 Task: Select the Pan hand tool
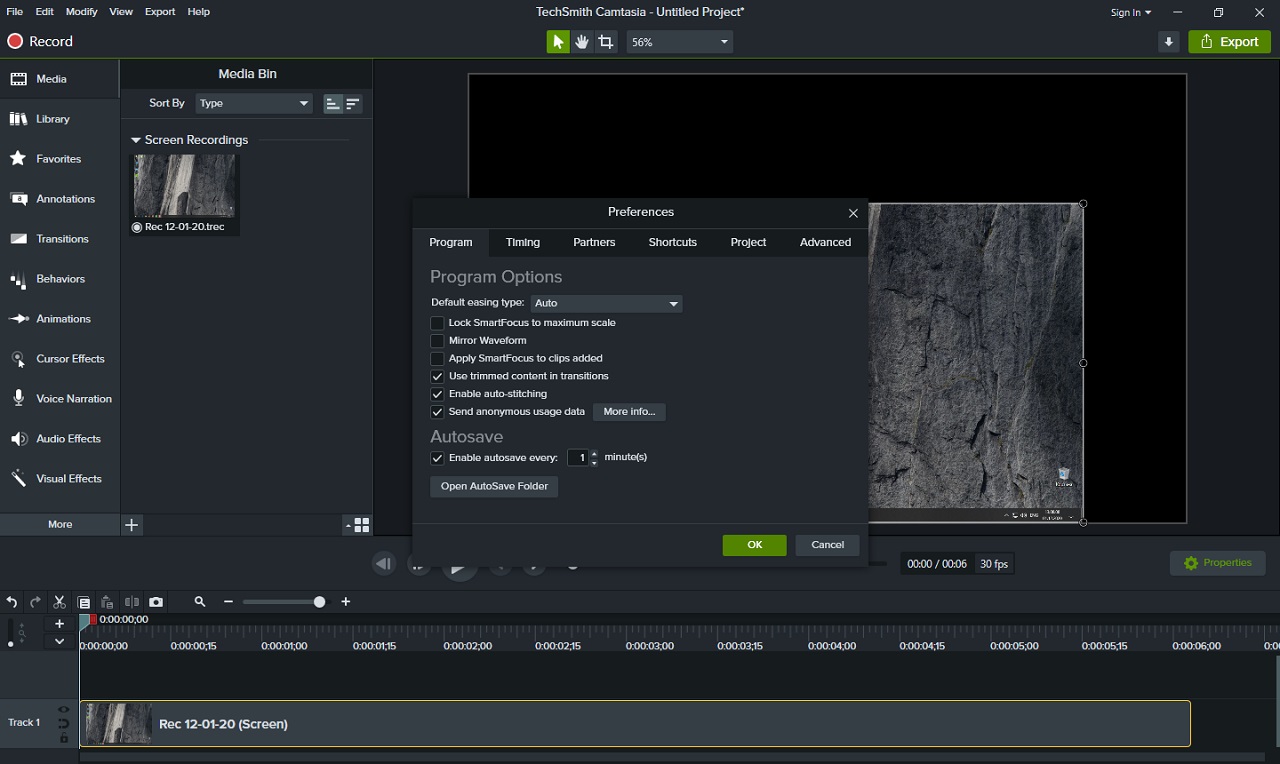[582, 42]
